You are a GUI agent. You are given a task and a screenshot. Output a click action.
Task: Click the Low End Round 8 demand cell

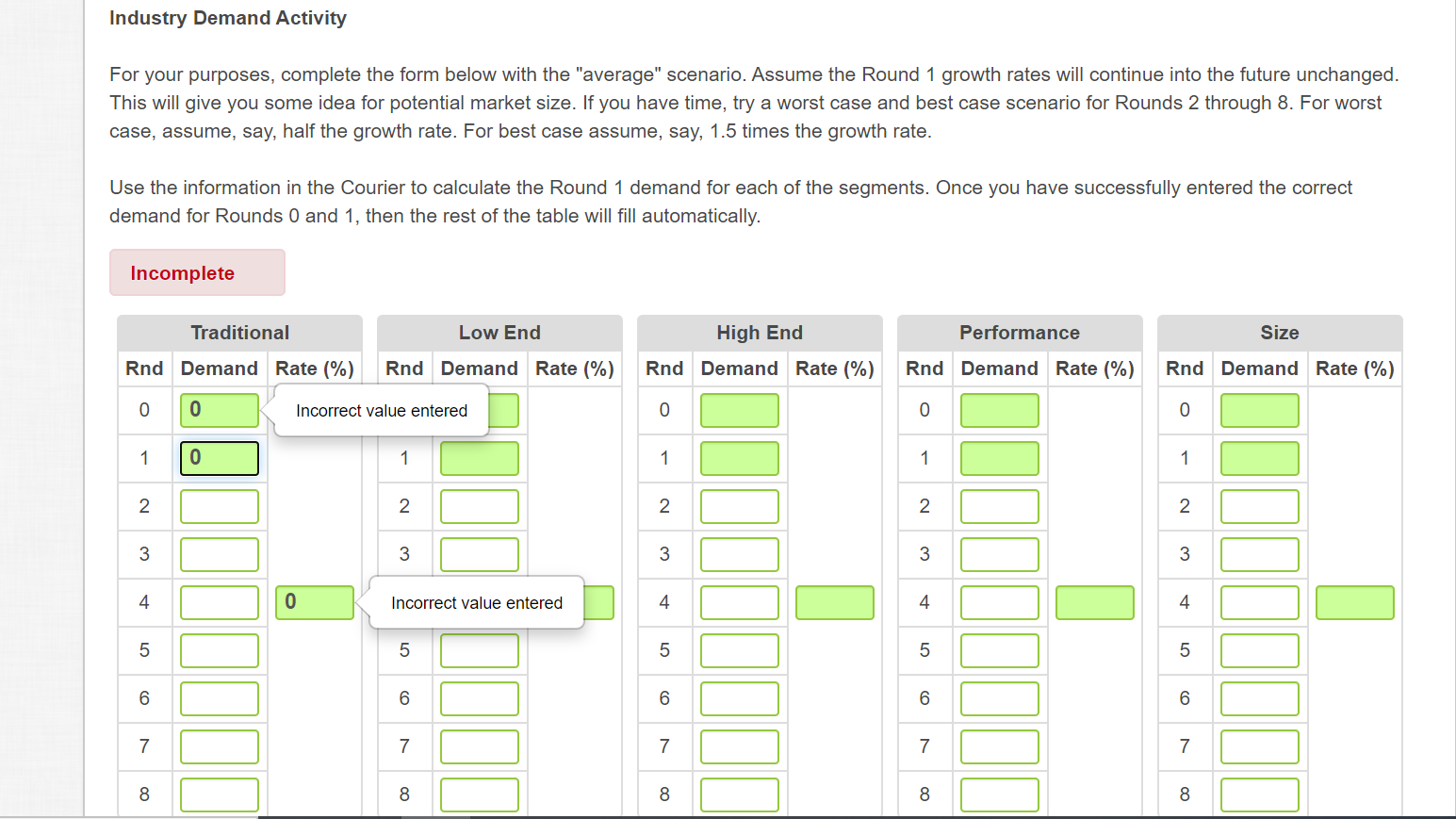coord(479,794)
